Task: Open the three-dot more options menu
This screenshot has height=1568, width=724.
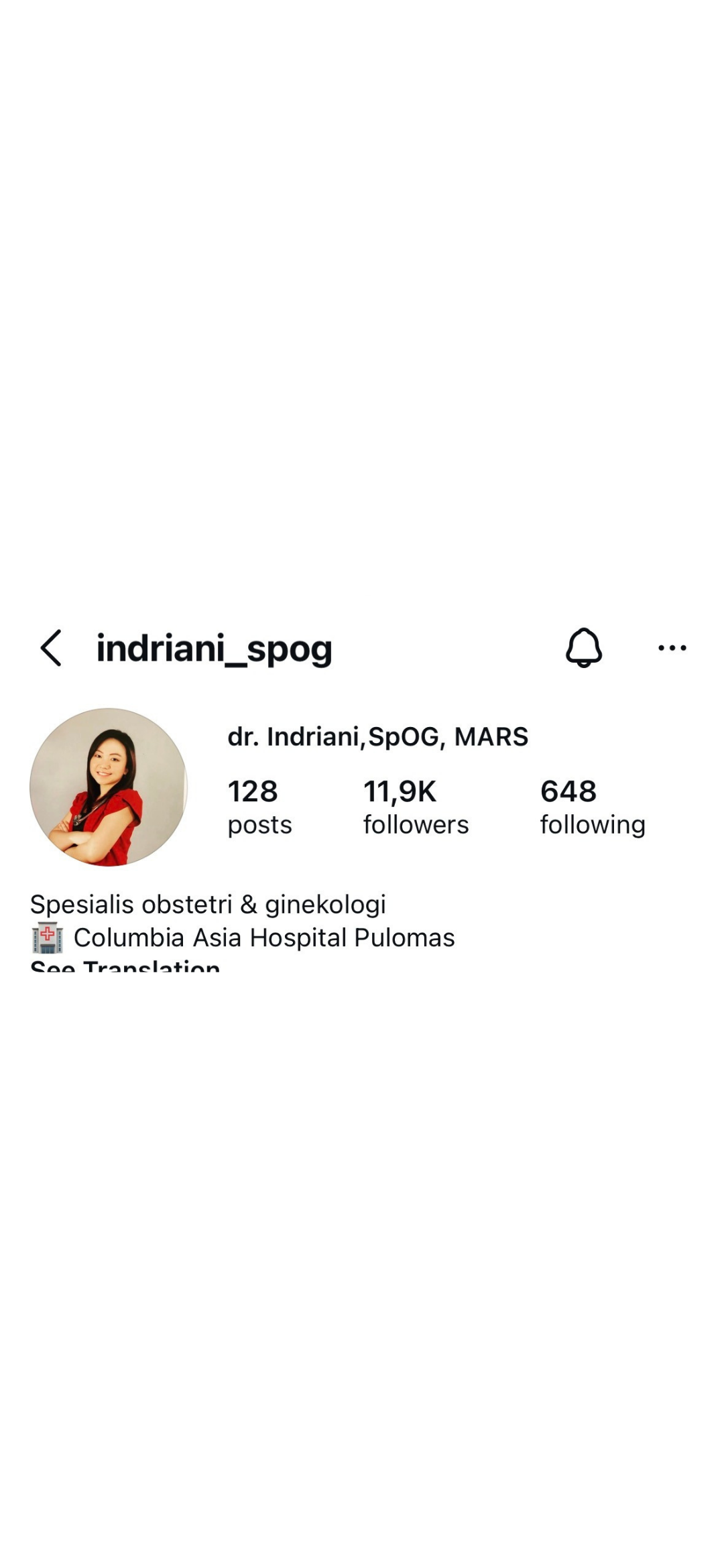Action: point(672,648)
